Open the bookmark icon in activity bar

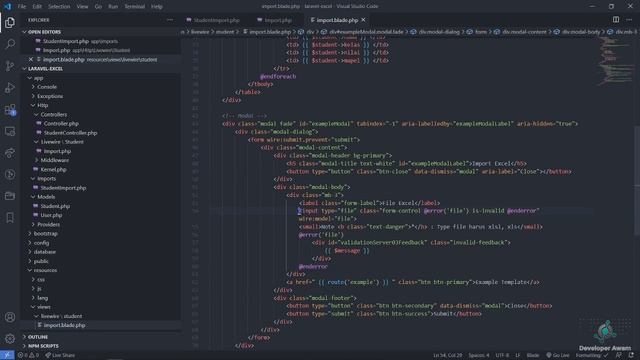point(10,218)
